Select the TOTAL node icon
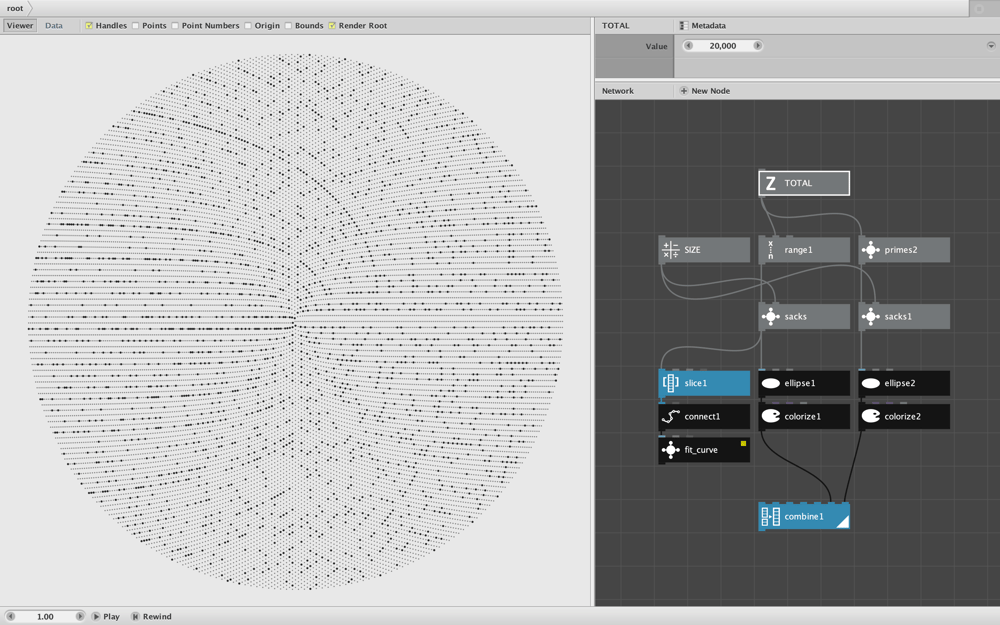The height and width of the screenshot is (625, 1000). point(770,184)
